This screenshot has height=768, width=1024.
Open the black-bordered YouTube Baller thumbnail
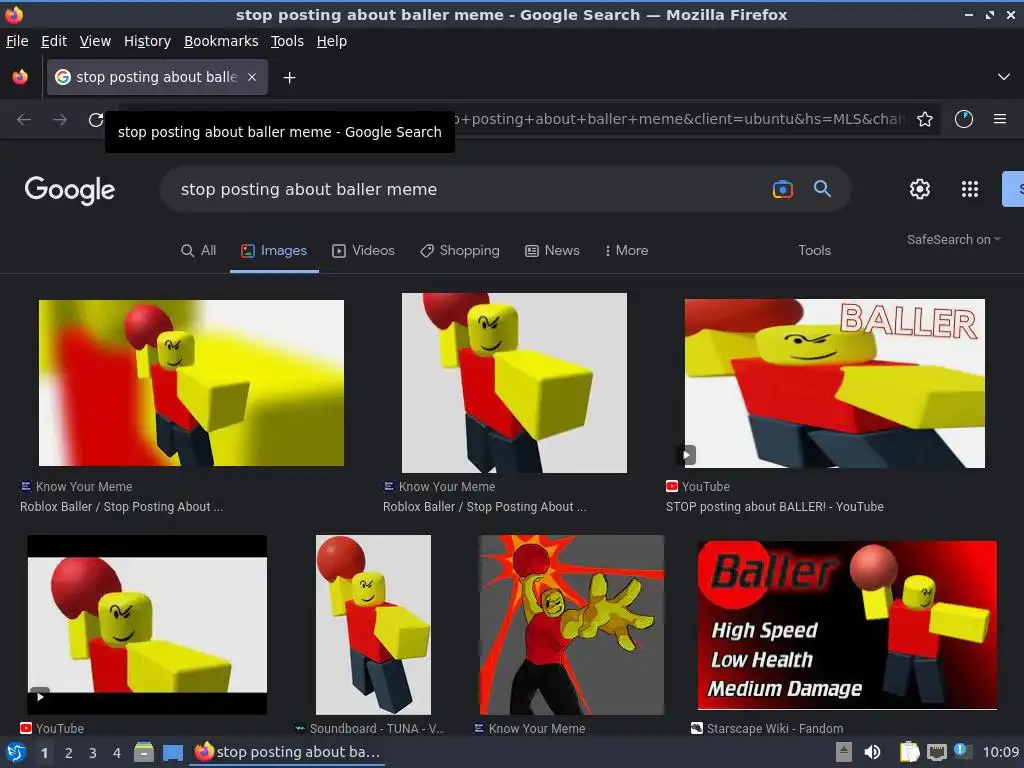coord(147,625)
